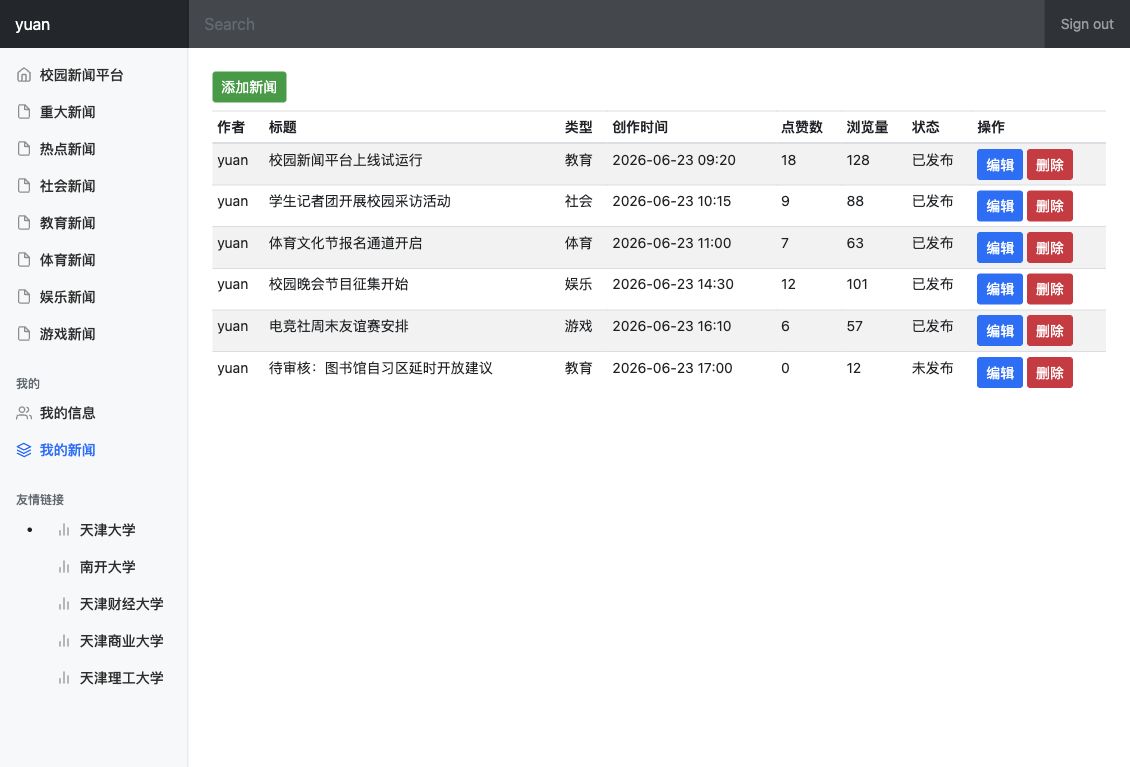Edit the 学生记者团开展校园采访活动 entry
Screen dimensions: 1130x767
point(1000,206)
